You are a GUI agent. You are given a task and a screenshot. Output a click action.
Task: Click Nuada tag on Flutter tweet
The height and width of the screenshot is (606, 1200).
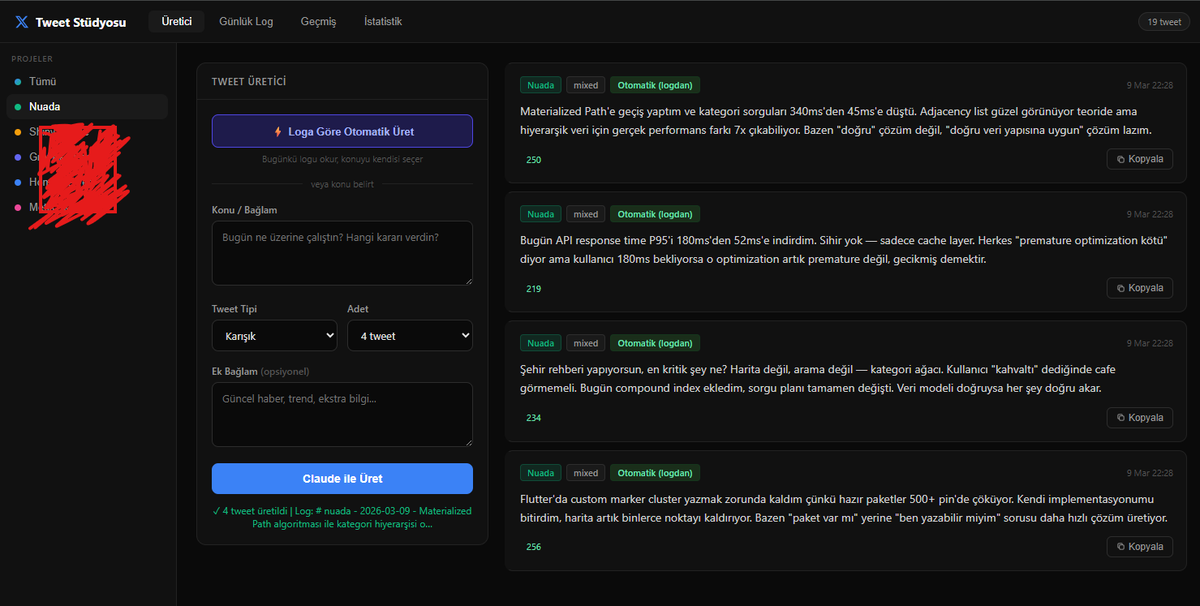pyautogui.click(x=541, y=472)
